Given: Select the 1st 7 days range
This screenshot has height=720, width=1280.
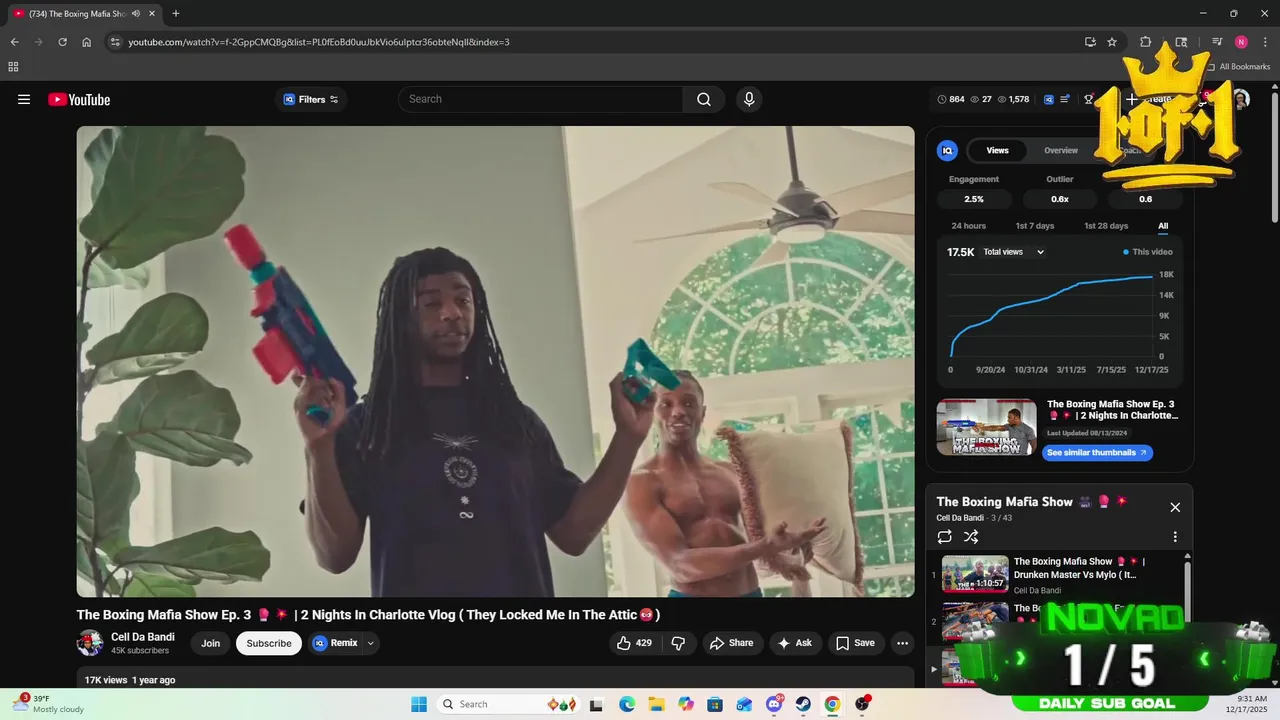Looking at the screenshot, I should pyautogui.click(x=1035, y=226).
